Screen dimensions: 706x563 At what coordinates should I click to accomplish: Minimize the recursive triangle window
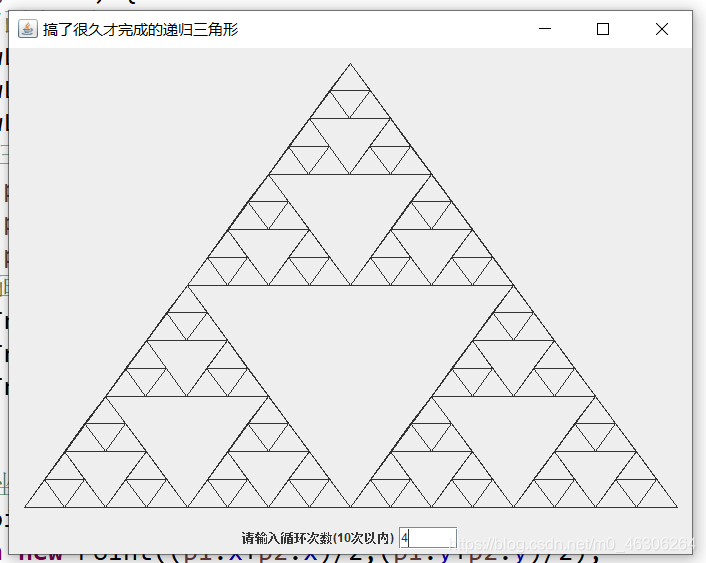[x=545, y=29]
